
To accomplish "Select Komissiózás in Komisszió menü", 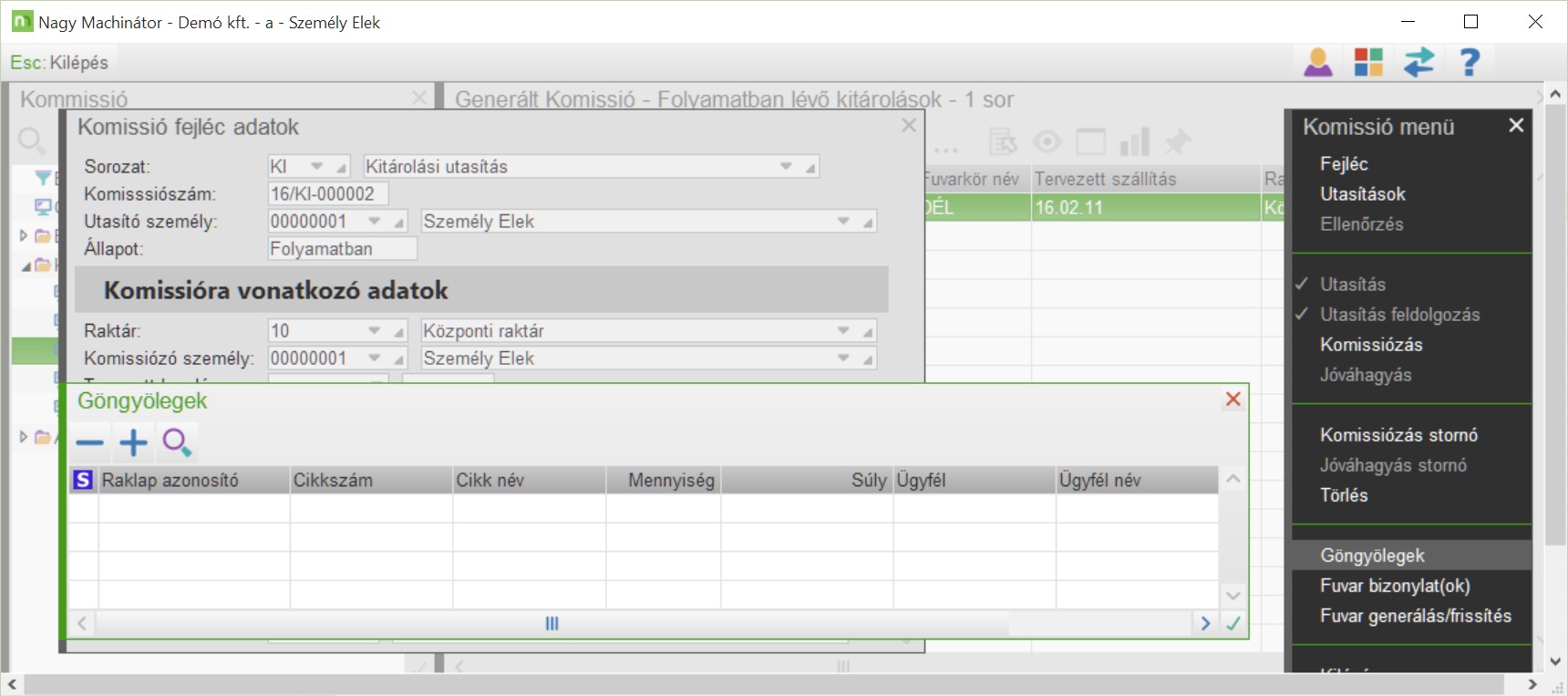I will point(1371,344).
